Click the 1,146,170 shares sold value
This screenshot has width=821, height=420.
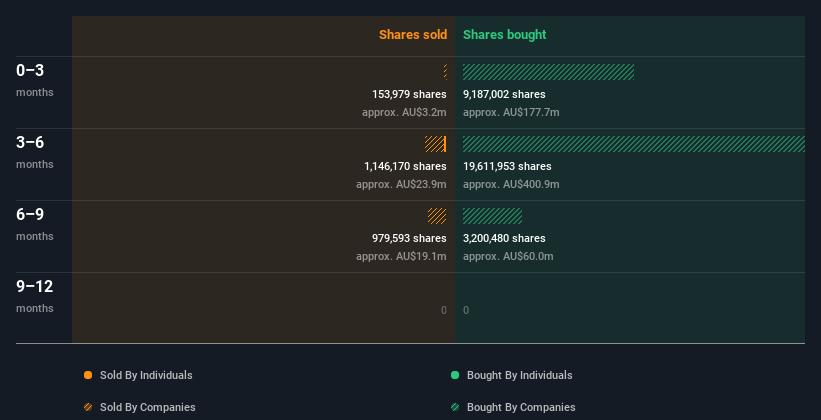pyautogui.click(x=405, y=166)
